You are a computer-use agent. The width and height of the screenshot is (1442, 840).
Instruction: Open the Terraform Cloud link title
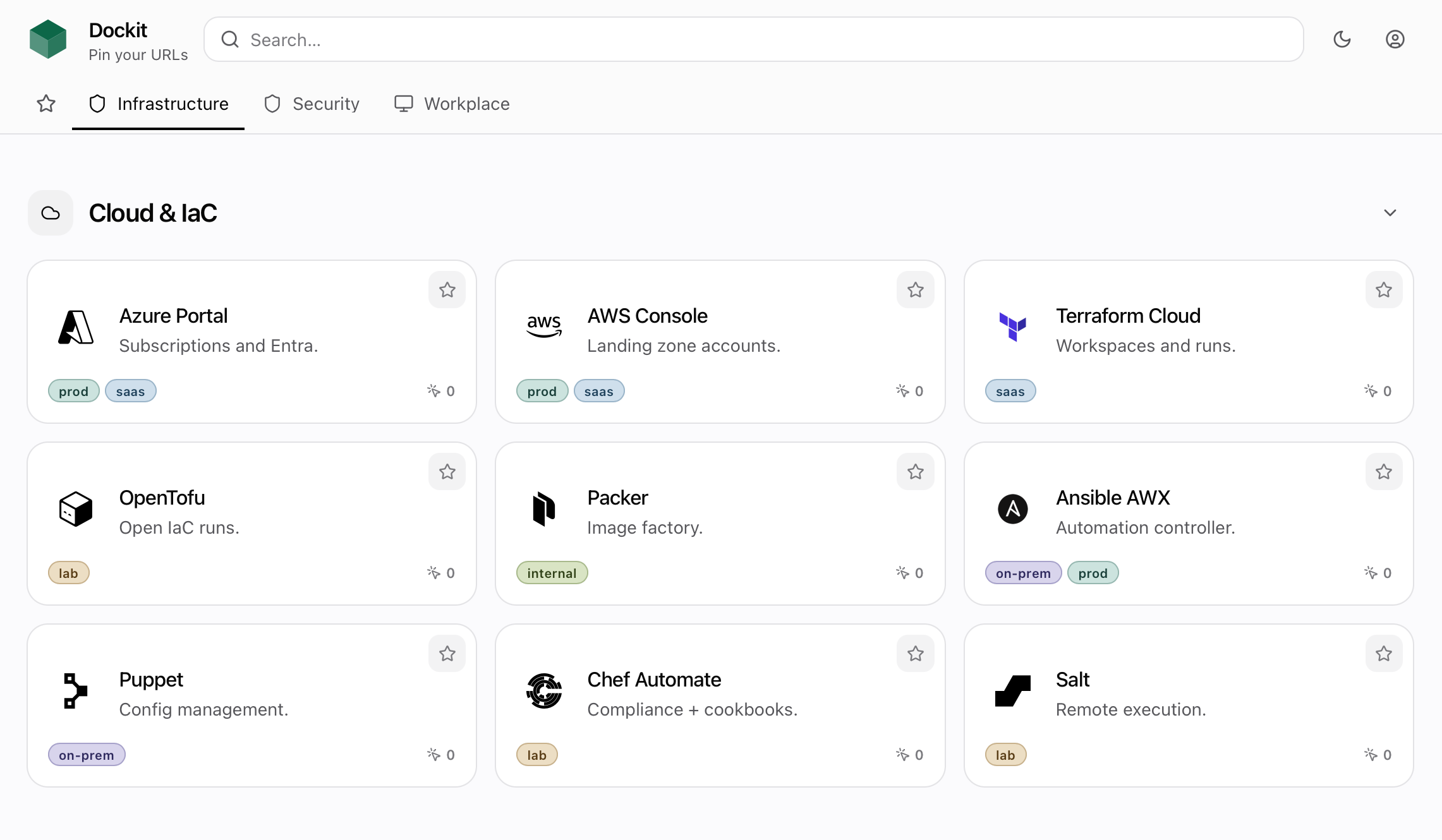coord(1129,316)
